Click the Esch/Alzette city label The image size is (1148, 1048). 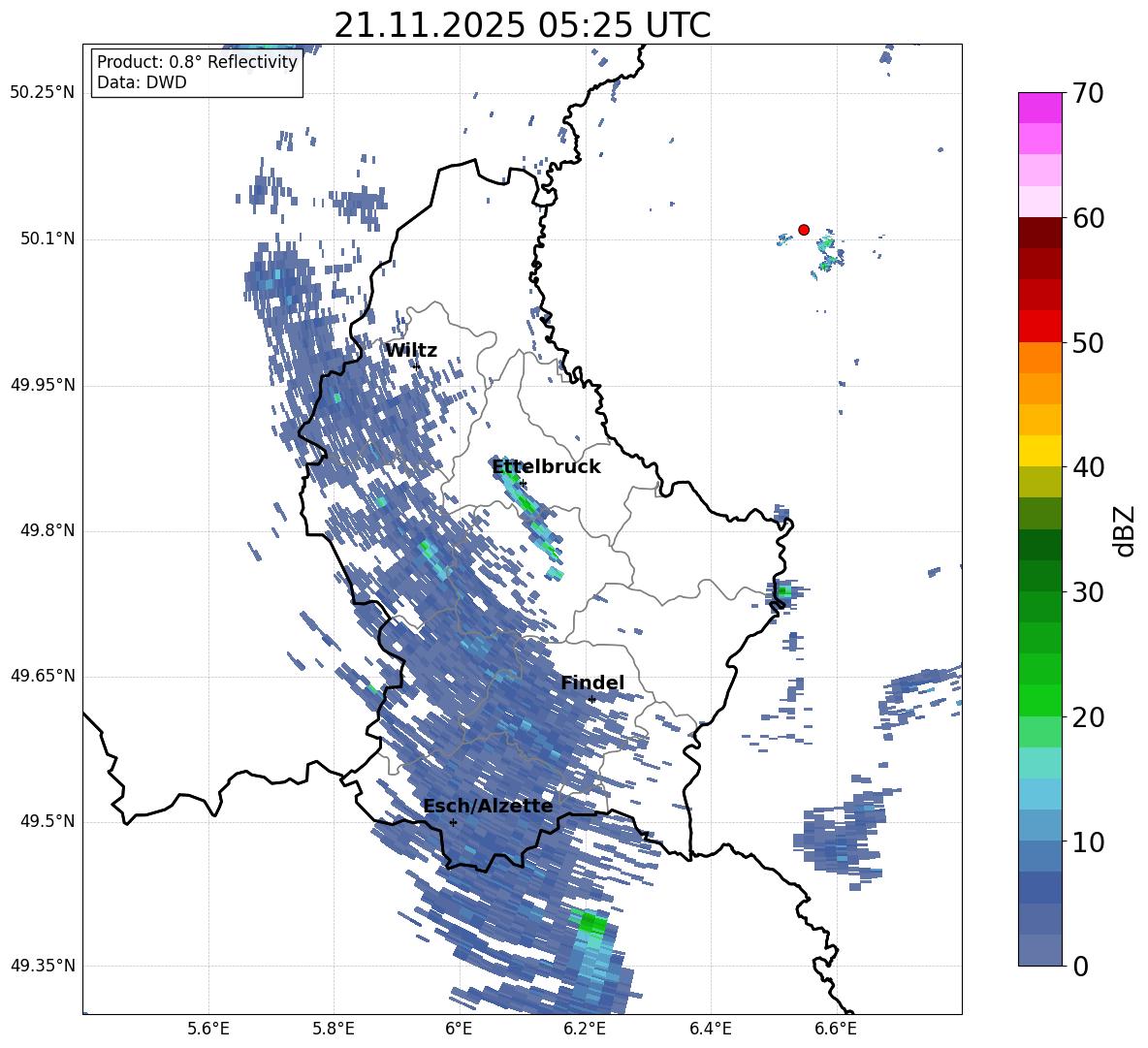tap(488, 807)
